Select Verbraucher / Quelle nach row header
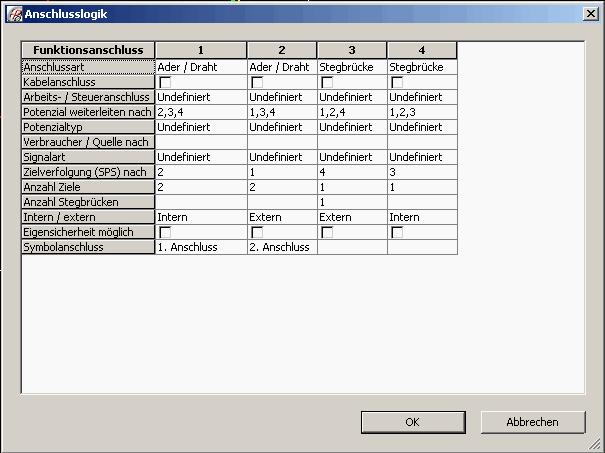 [88, 142]
